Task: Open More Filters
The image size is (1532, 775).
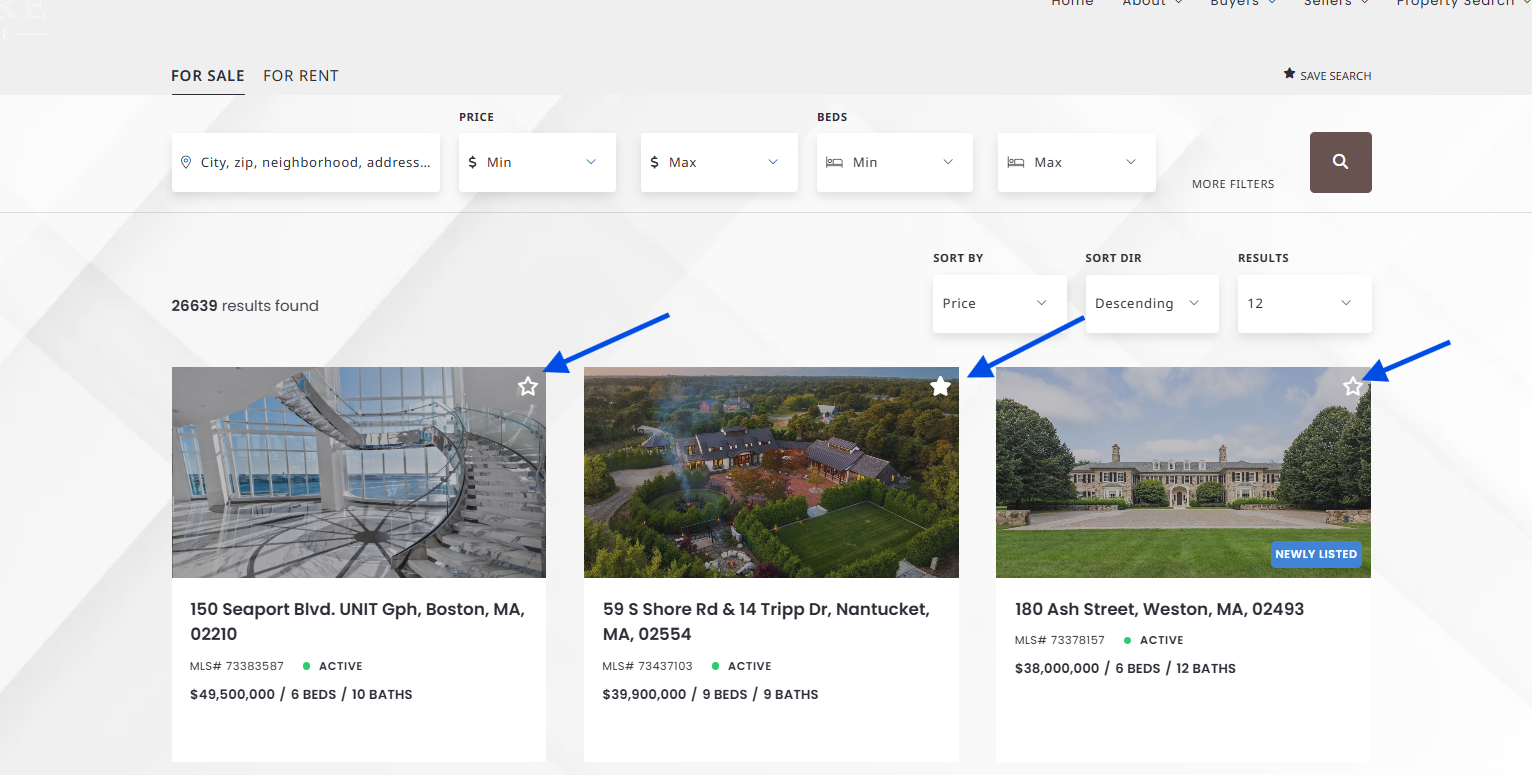Action: (x=1233, y=184)
